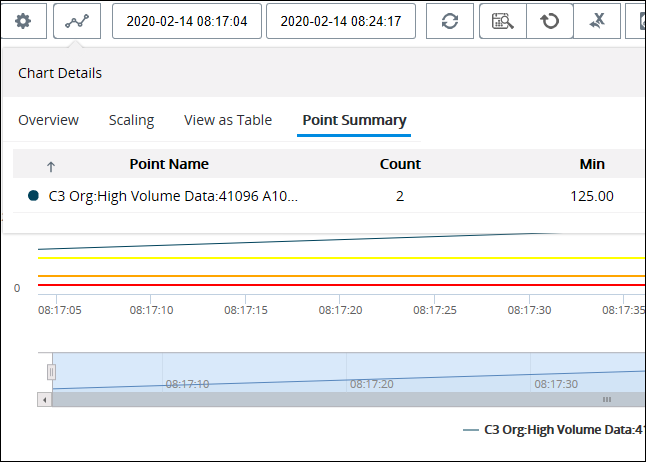Toggle the Chart Details line-chart icon
Screen dimensions: 646x462
click(77, 21)
